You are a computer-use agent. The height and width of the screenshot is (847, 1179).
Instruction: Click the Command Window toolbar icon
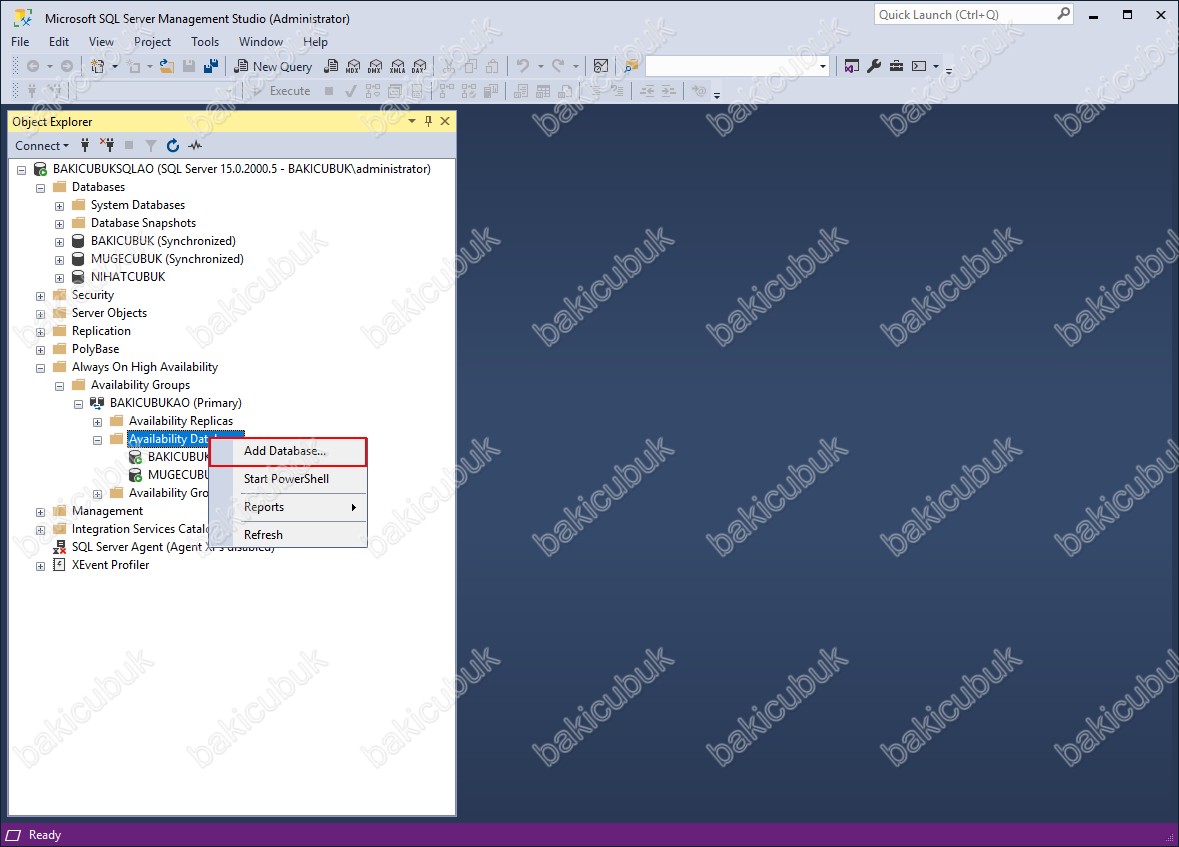(x=919, y=66)
